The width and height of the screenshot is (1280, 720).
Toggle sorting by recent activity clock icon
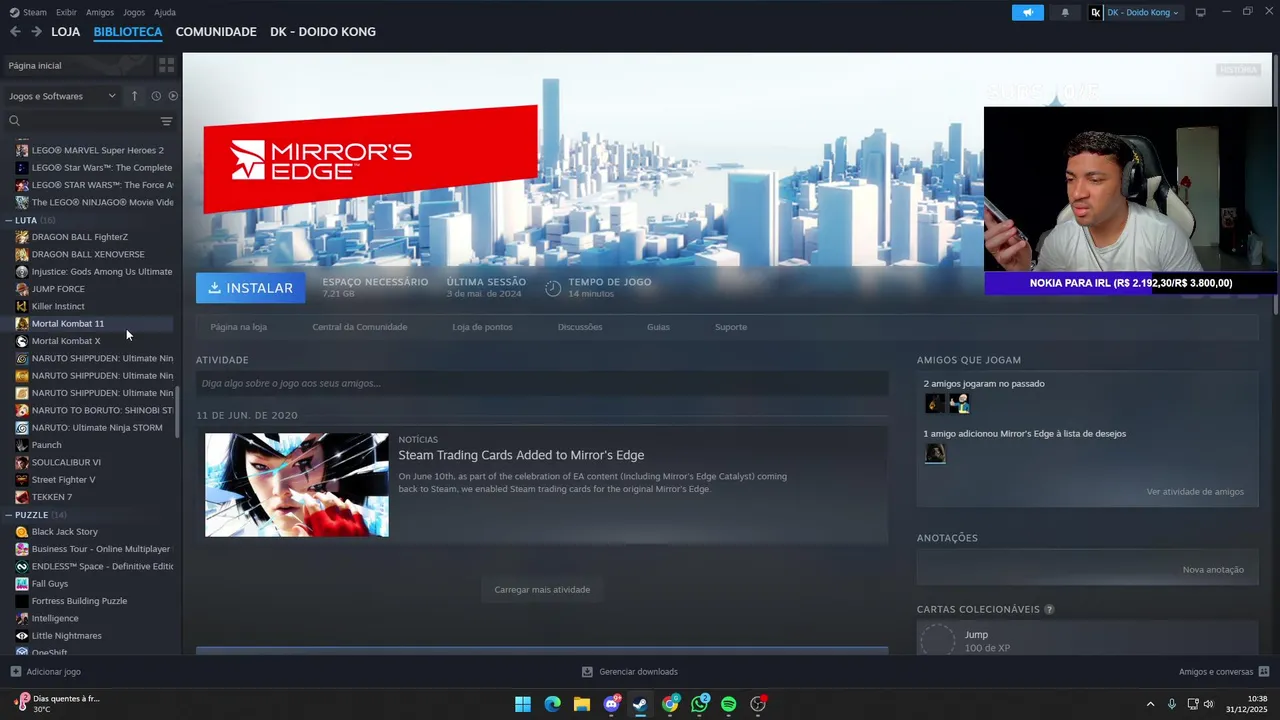point(156,96)
